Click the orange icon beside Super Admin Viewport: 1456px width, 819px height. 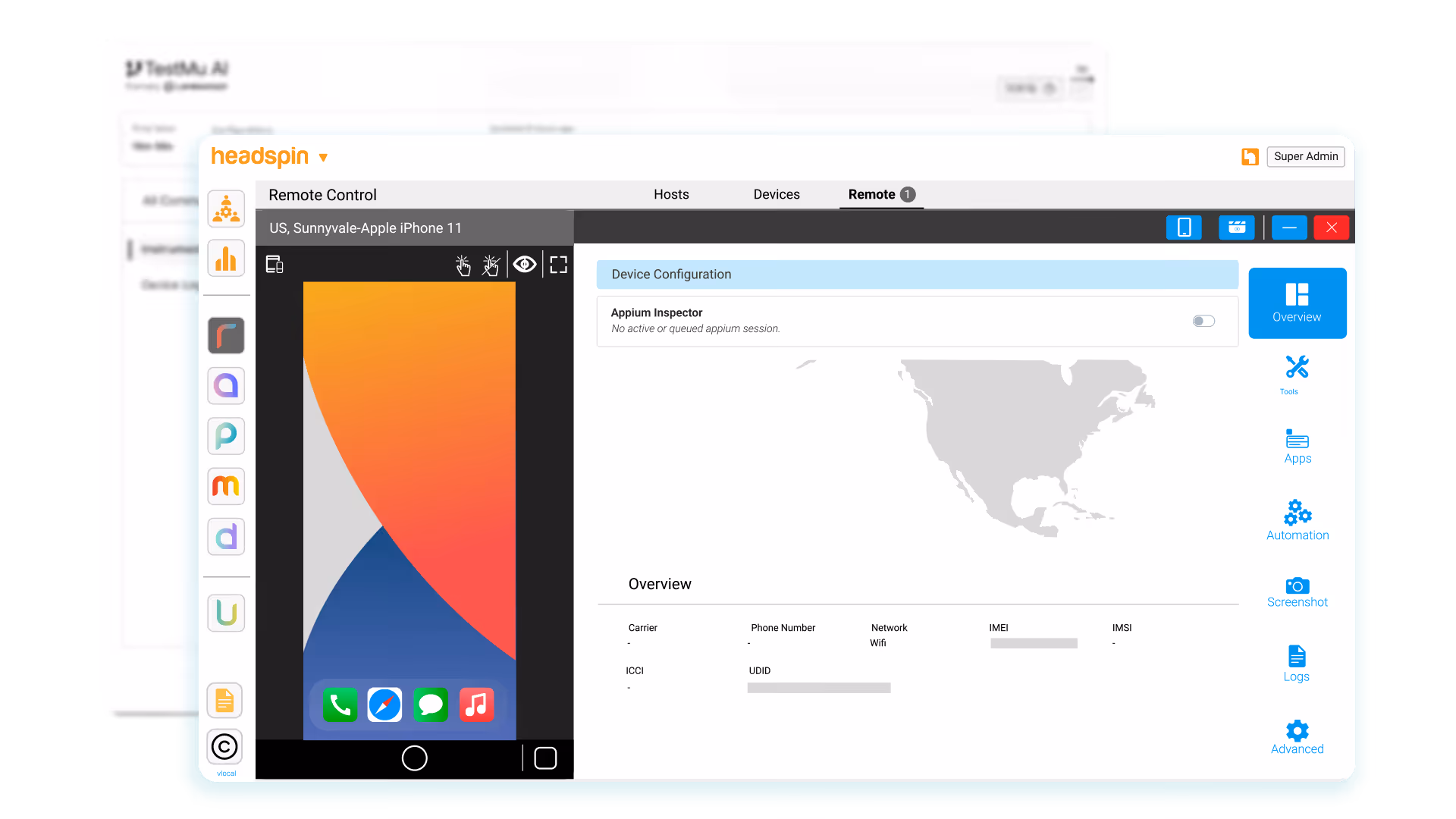tap(1250, 156)
